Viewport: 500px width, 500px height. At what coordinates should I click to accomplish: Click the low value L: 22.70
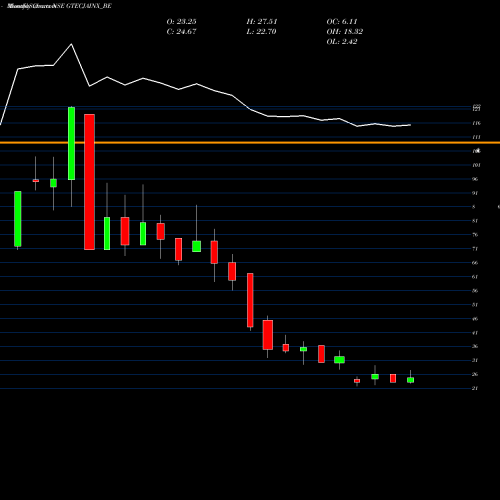261,31
